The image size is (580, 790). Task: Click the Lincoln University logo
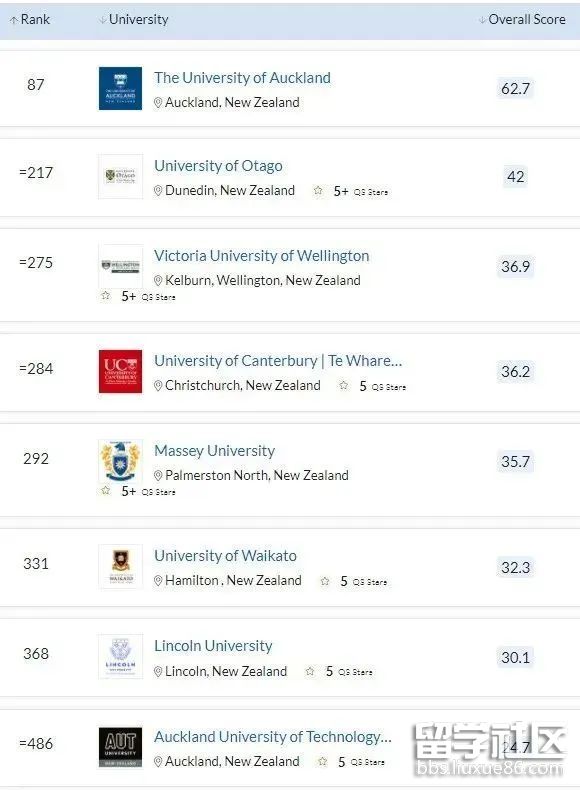pos(120,656)
